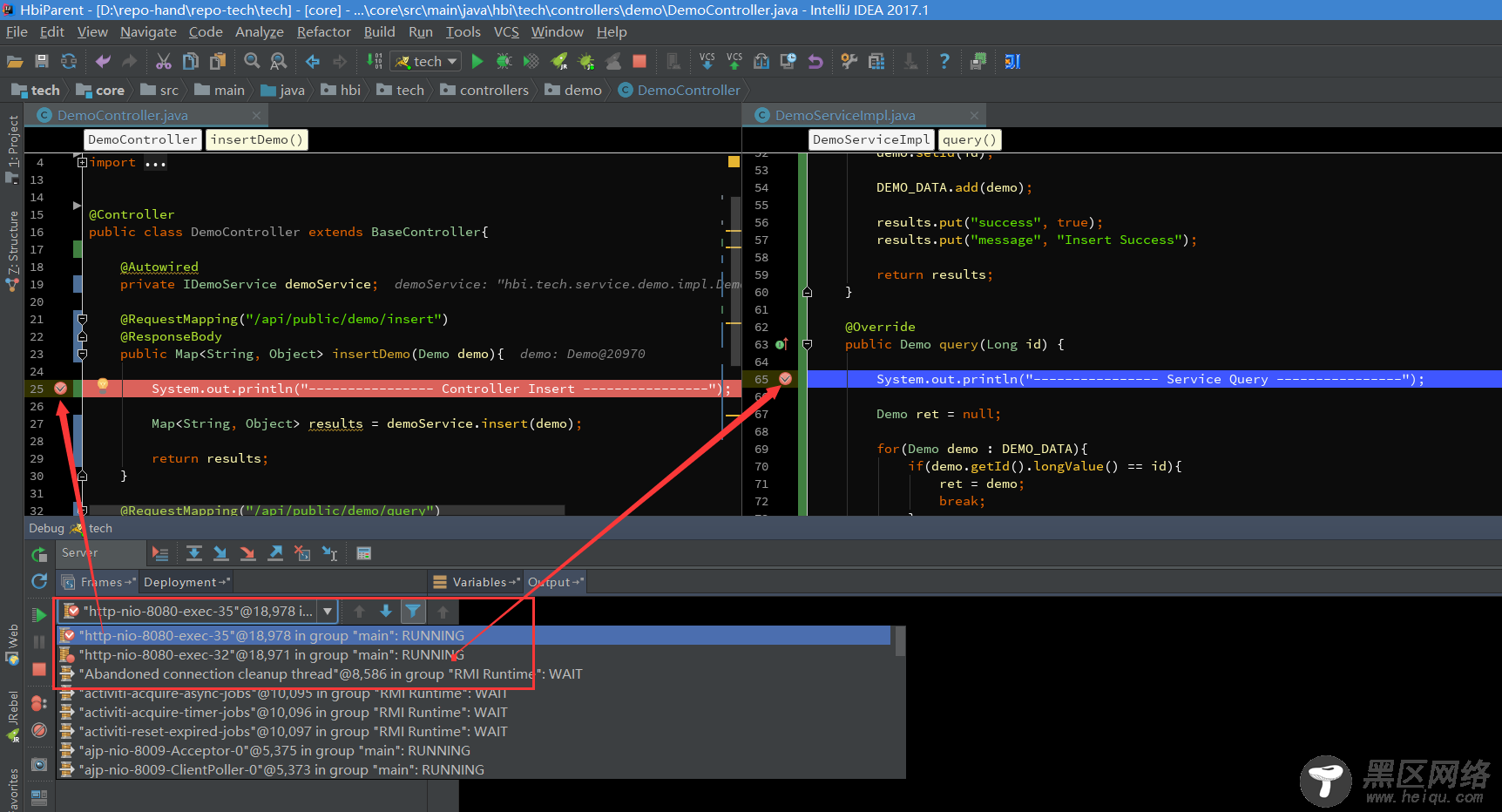
Task: Click the Step Into debug icon
Action: tap(221, 553)
